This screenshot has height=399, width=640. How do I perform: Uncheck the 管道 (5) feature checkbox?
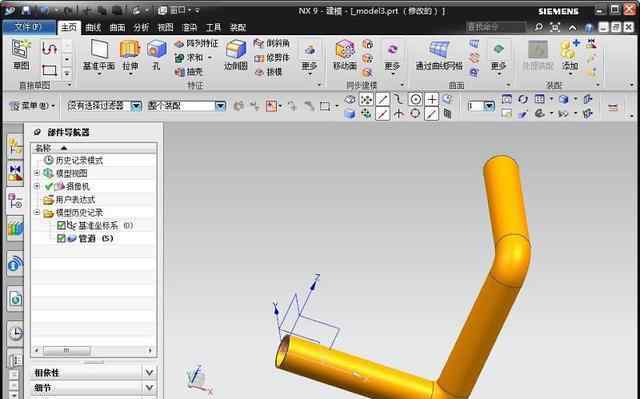tap(61, 238)
